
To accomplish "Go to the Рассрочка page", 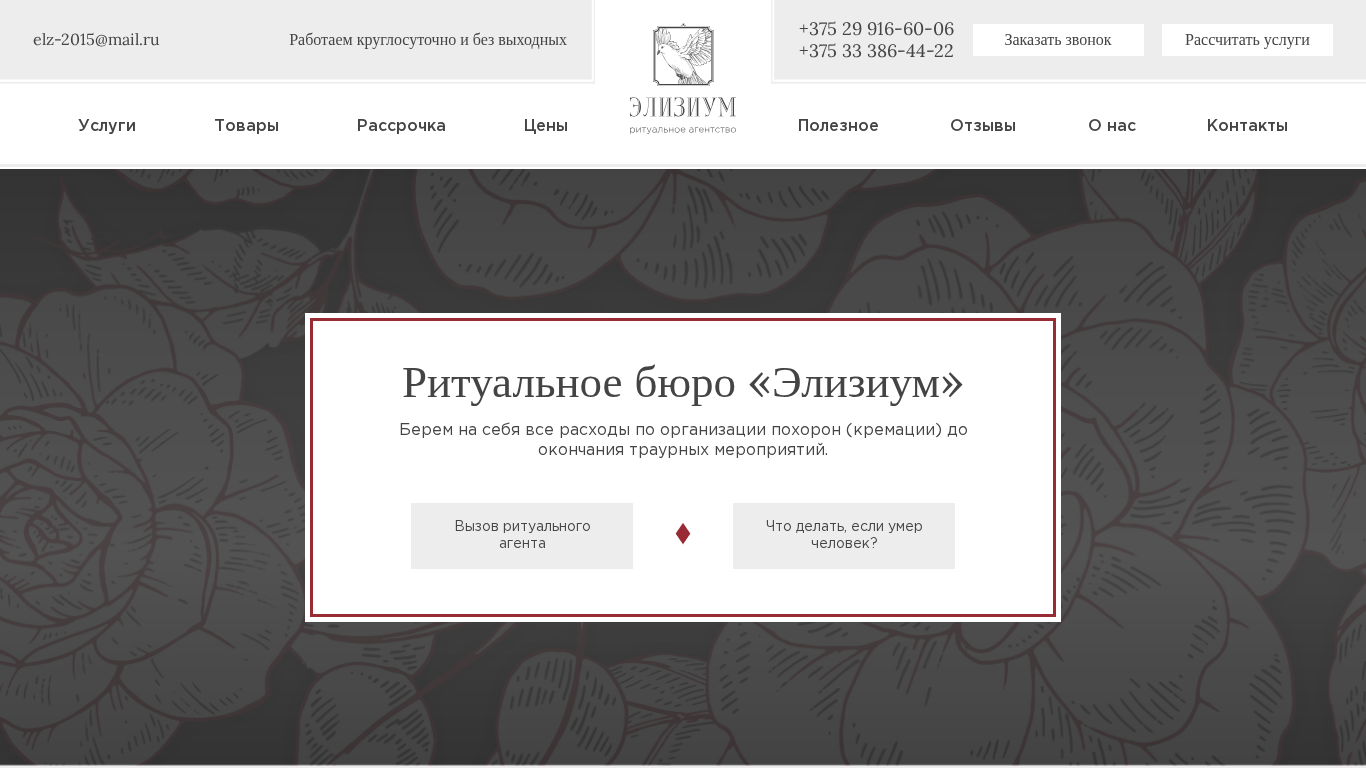I will click(401, 126).
